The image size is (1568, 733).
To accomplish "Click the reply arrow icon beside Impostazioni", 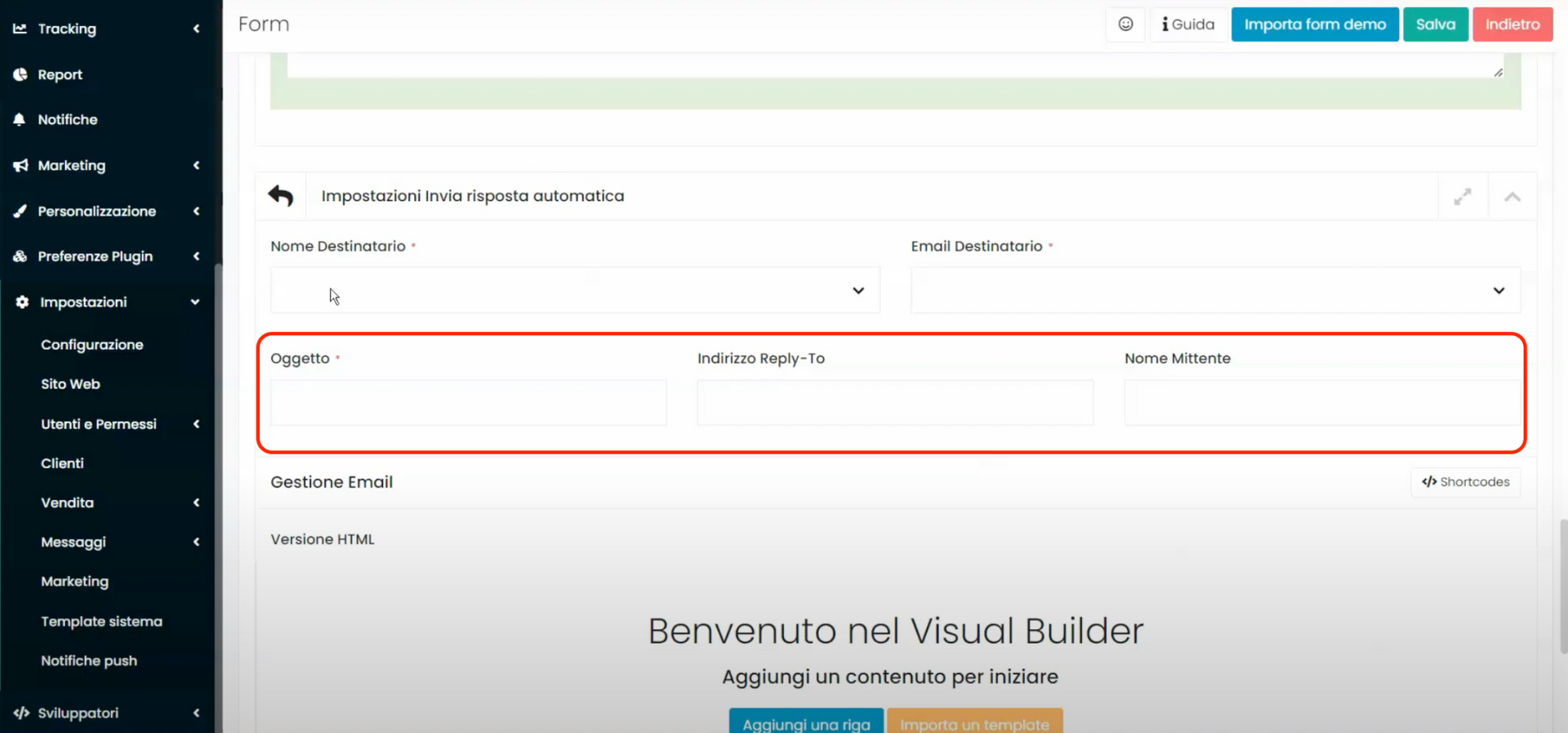I will [280, 196].
